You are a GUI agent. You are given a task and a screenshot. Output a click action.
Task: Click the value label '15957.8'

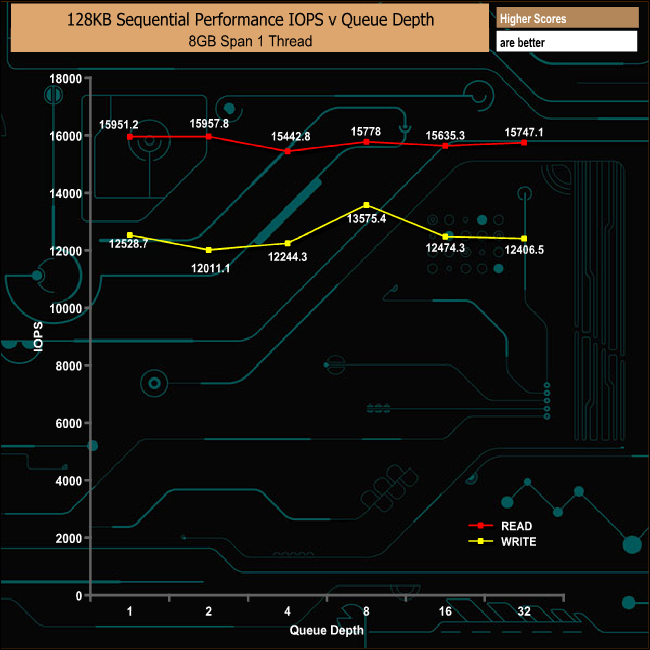(209, 124)
